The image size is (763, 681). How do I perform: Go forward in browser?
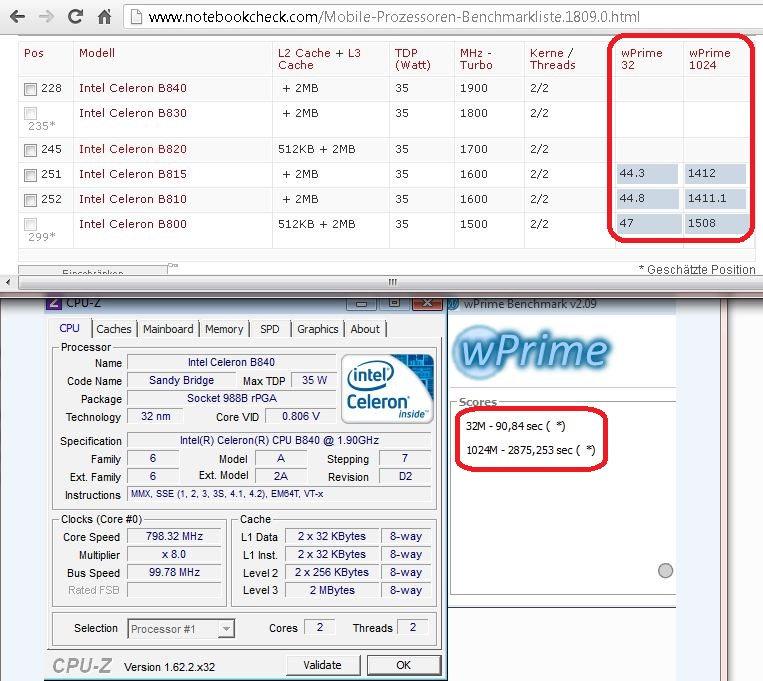pyautogui.click(x=46, y=17)
